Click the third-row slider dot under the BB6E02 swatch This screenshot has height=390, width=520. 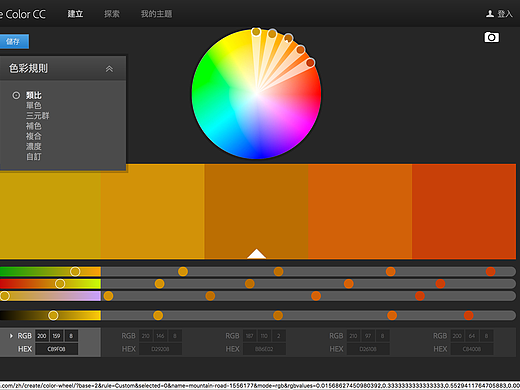pyautogui.click(x=210, y=296)
